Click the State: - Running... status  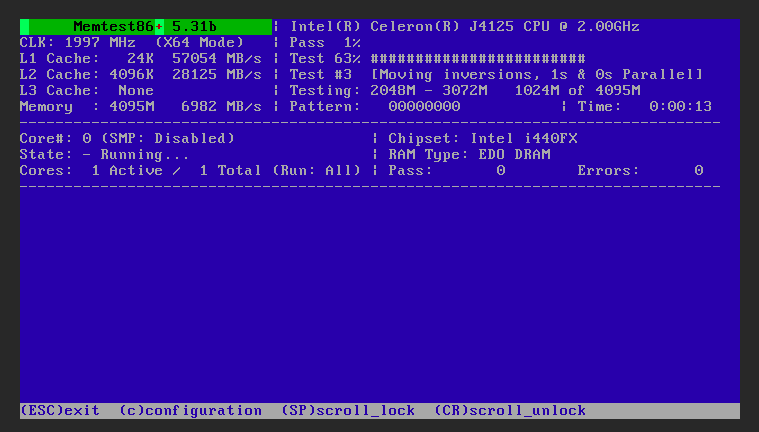coord(105,154)
